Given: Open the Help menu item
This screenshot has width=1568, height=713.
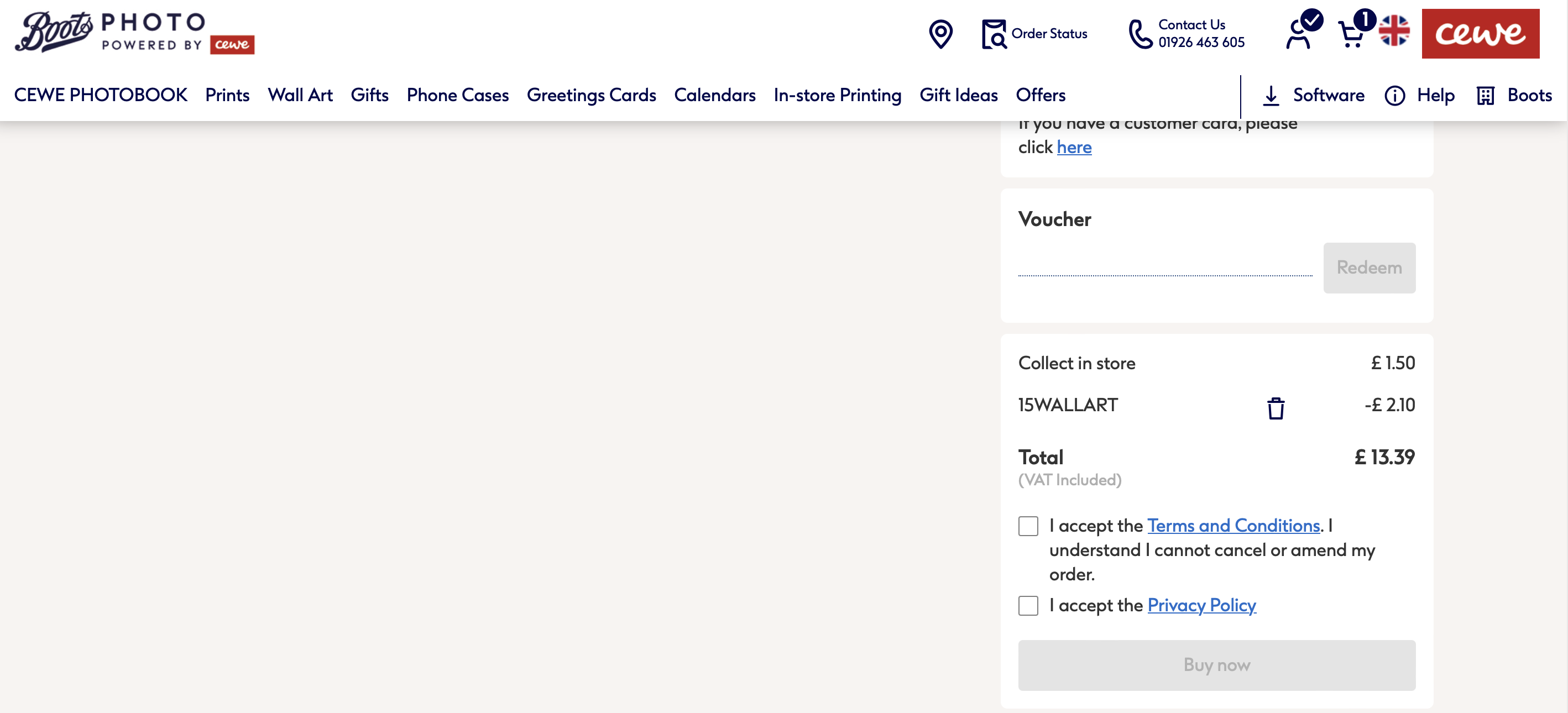Looking at the screenshot, I should (x=1435, y=96).
